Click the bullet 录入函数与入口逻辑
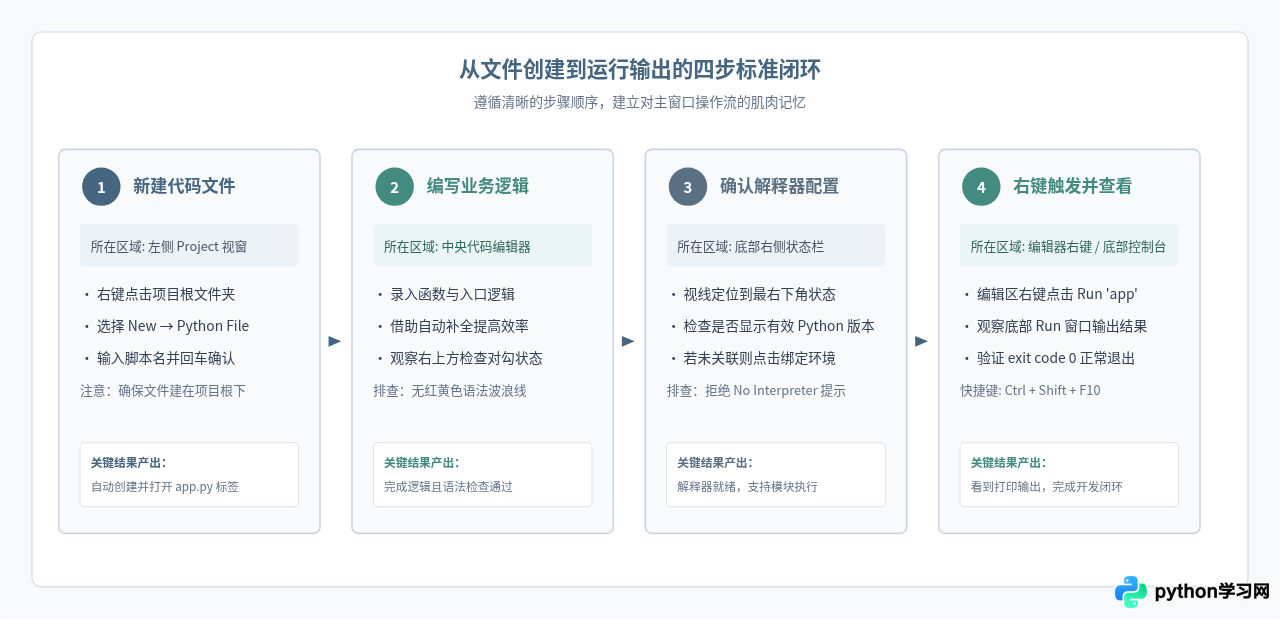 pos(452,294)
